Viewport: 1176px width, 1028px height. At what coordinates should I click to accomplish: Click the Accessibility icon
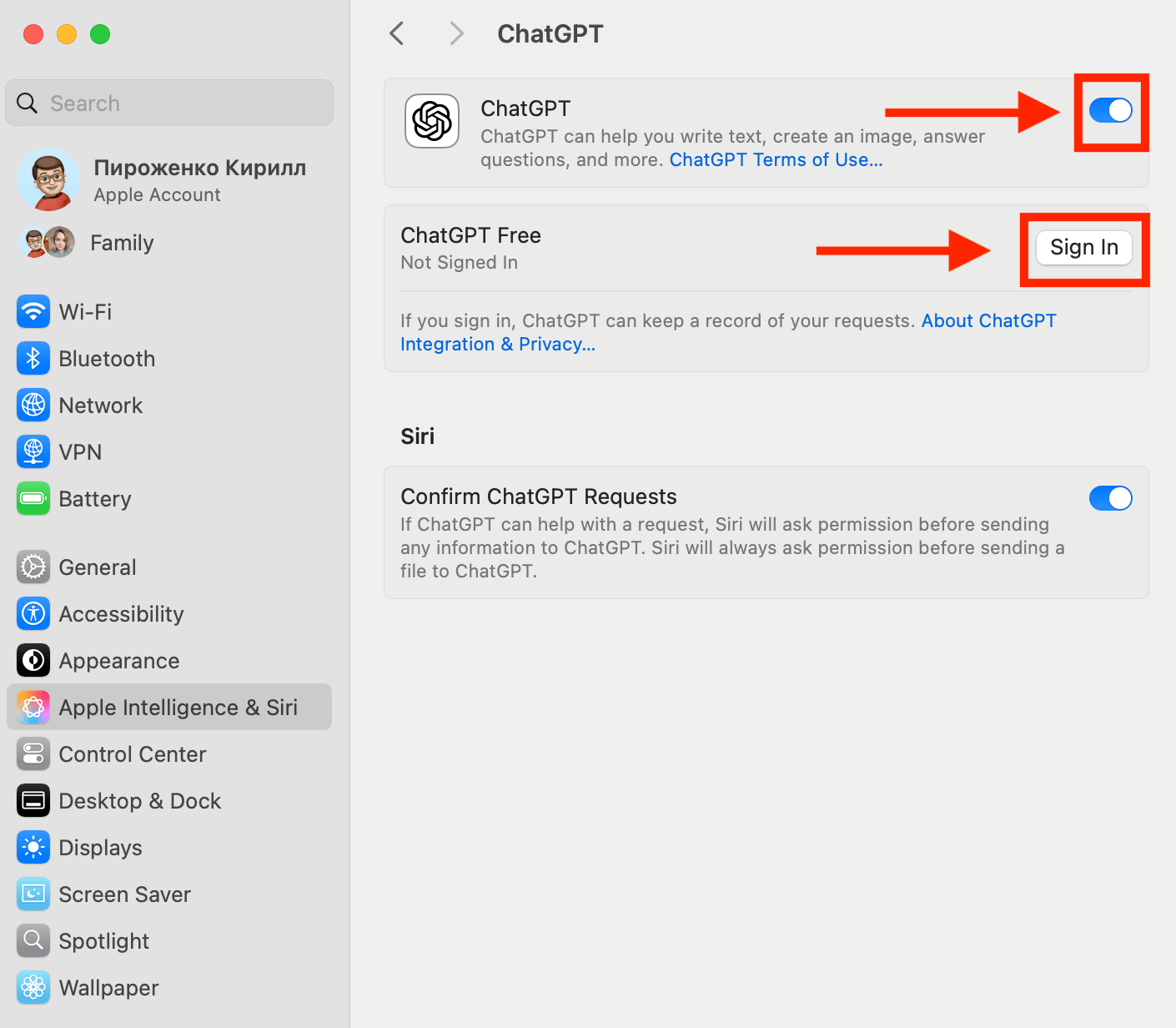pos(33,614)
